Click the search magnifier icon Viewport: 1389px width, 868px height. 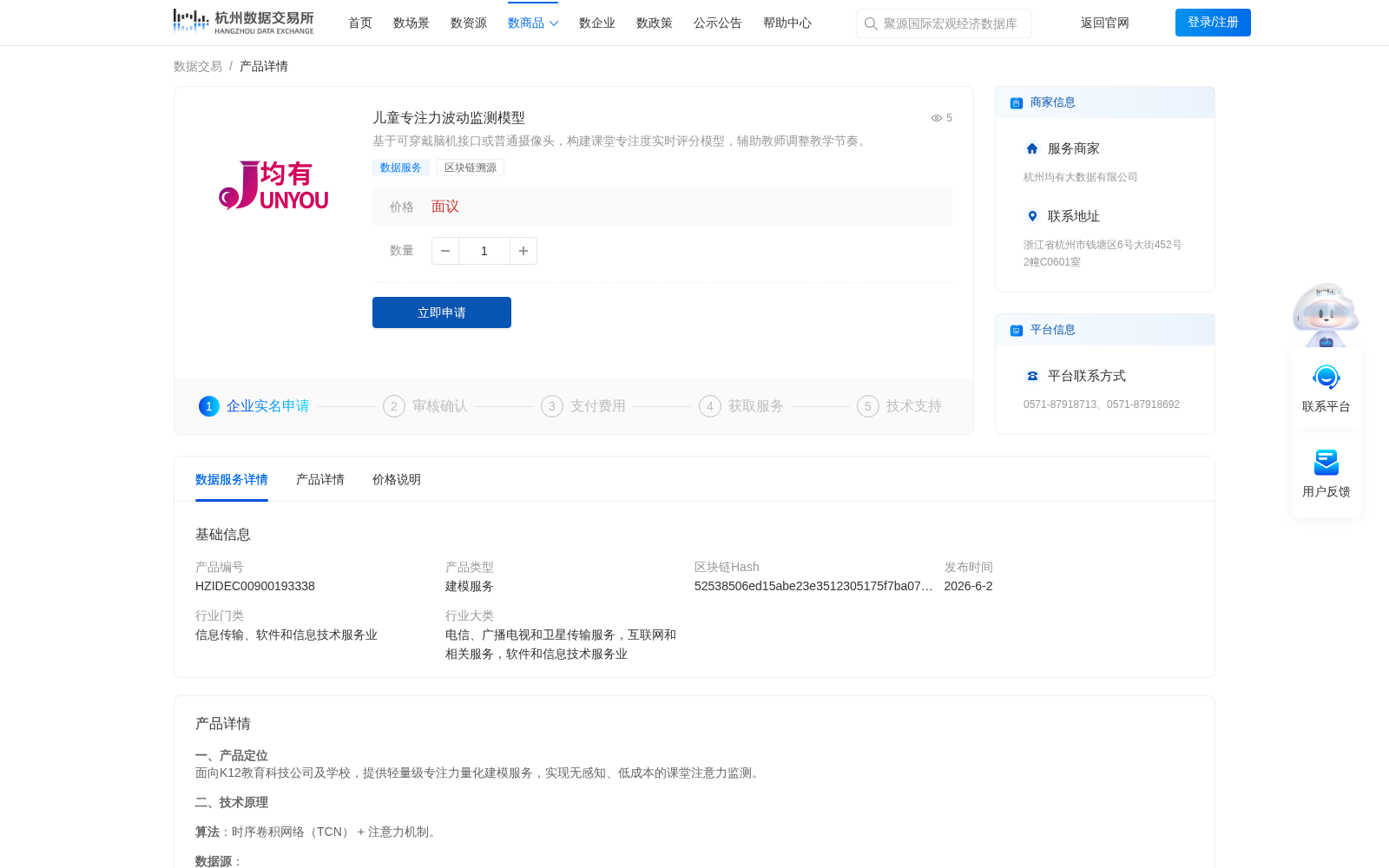[x=871, y=23]
